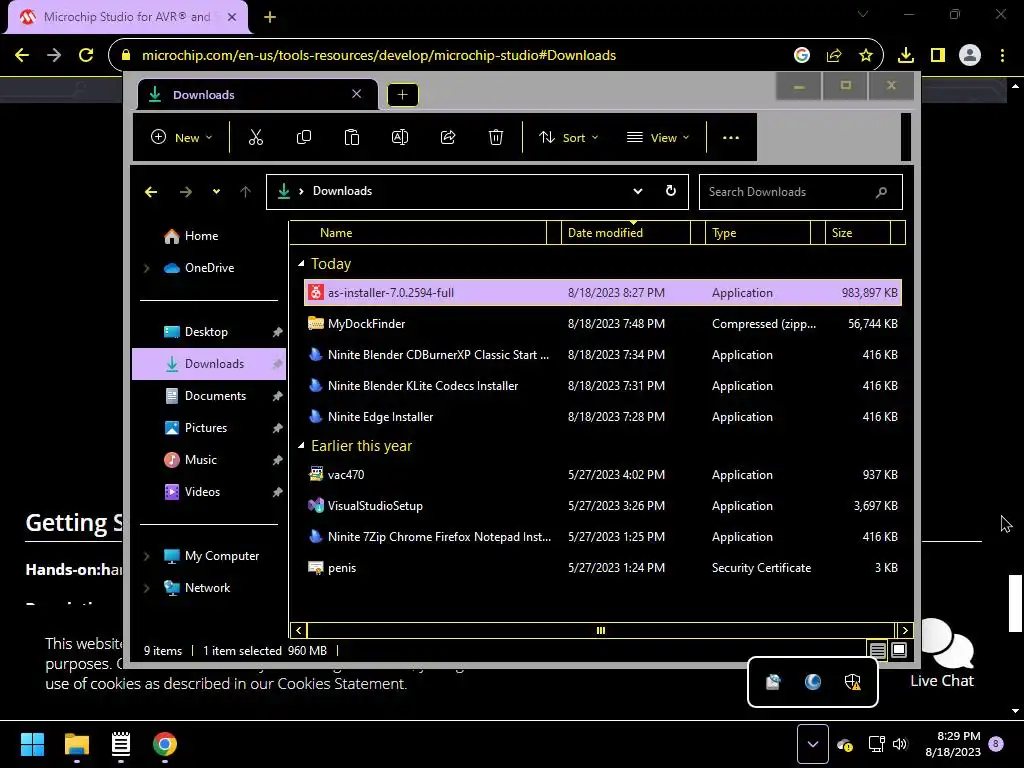Sort by the Size column header

coord(857,232)
